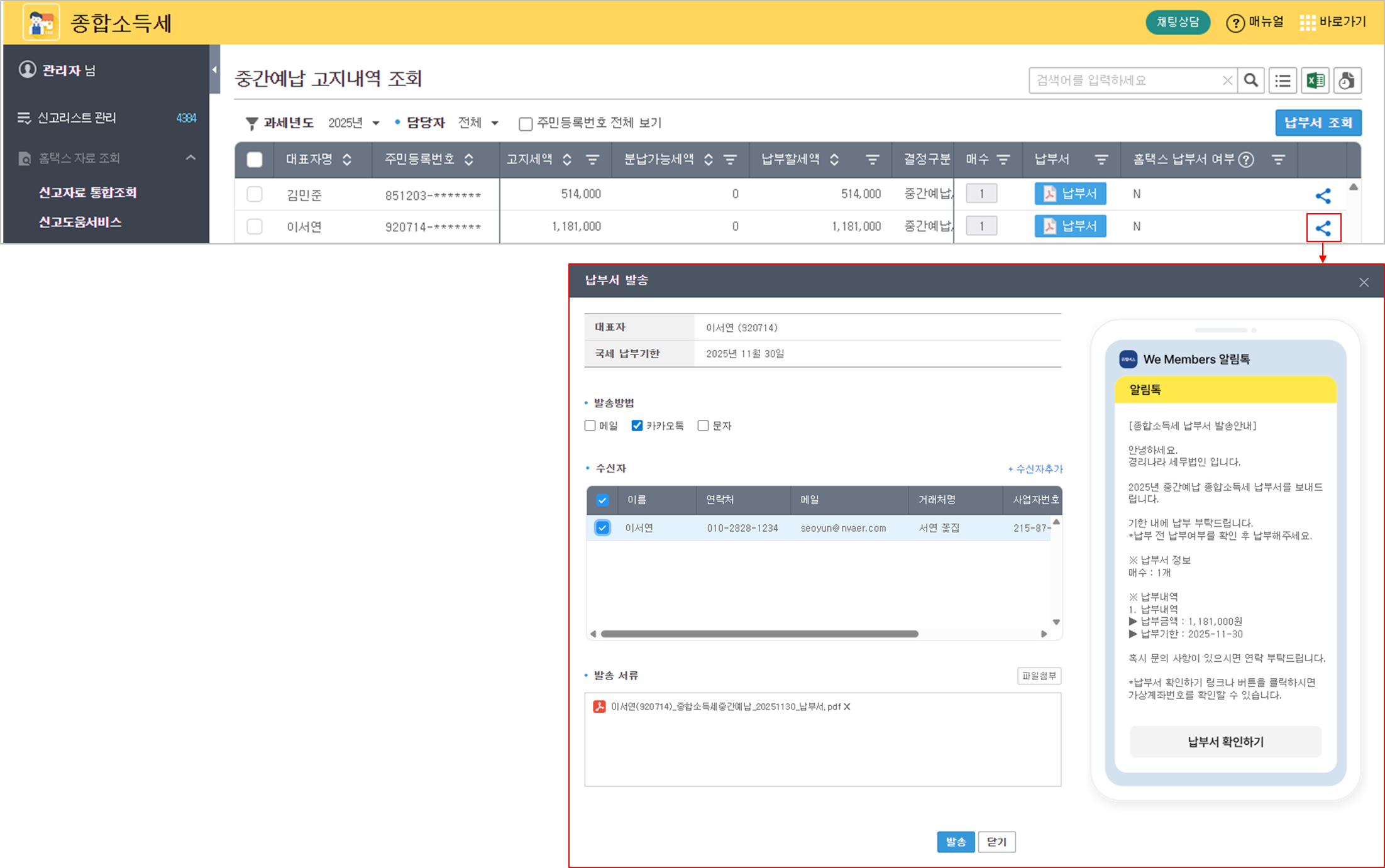The image size is (1385, 868).
Task: Open the 바로가기 grid shortcut icon
Action: [1308, 23]
